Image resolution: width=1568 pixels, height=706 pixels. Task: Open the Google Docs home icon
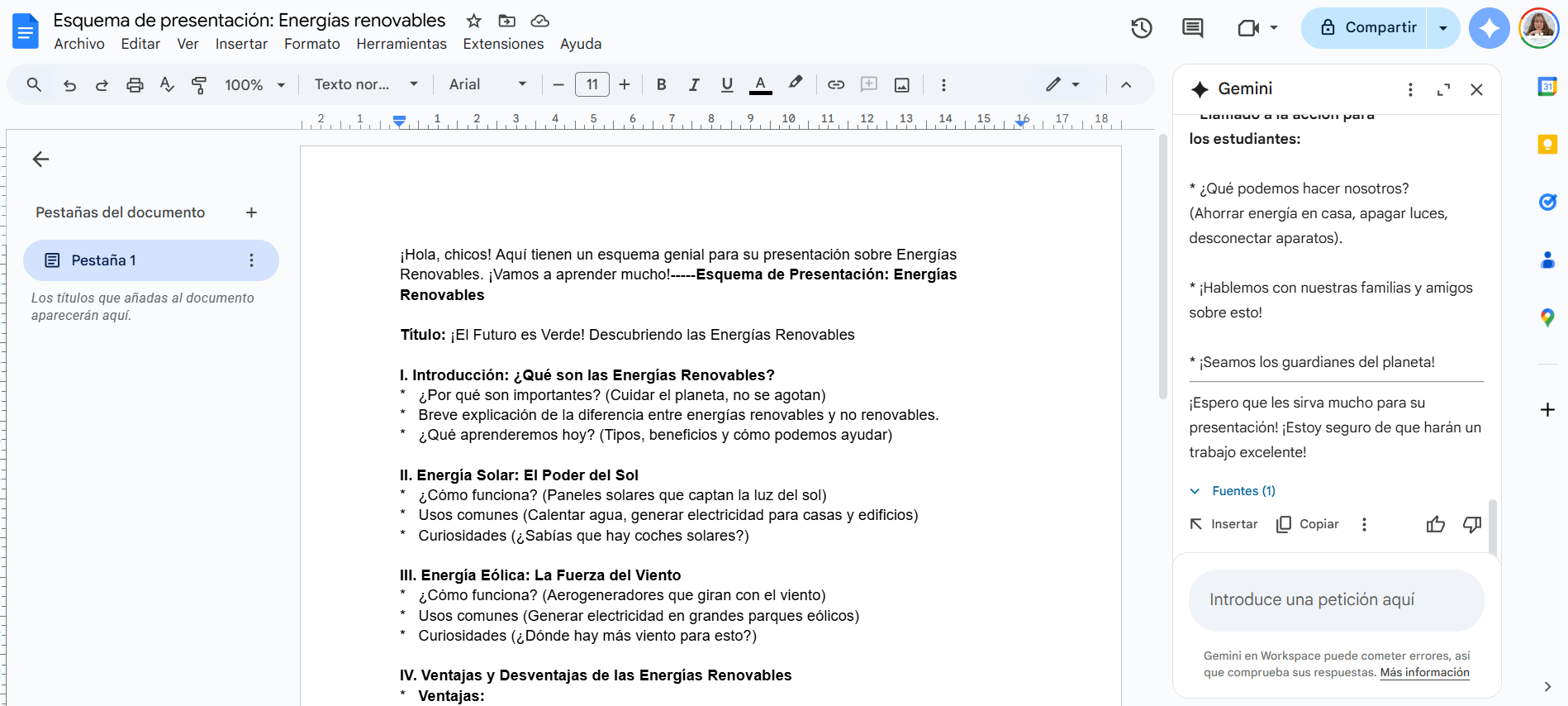[x=26, y=31]
